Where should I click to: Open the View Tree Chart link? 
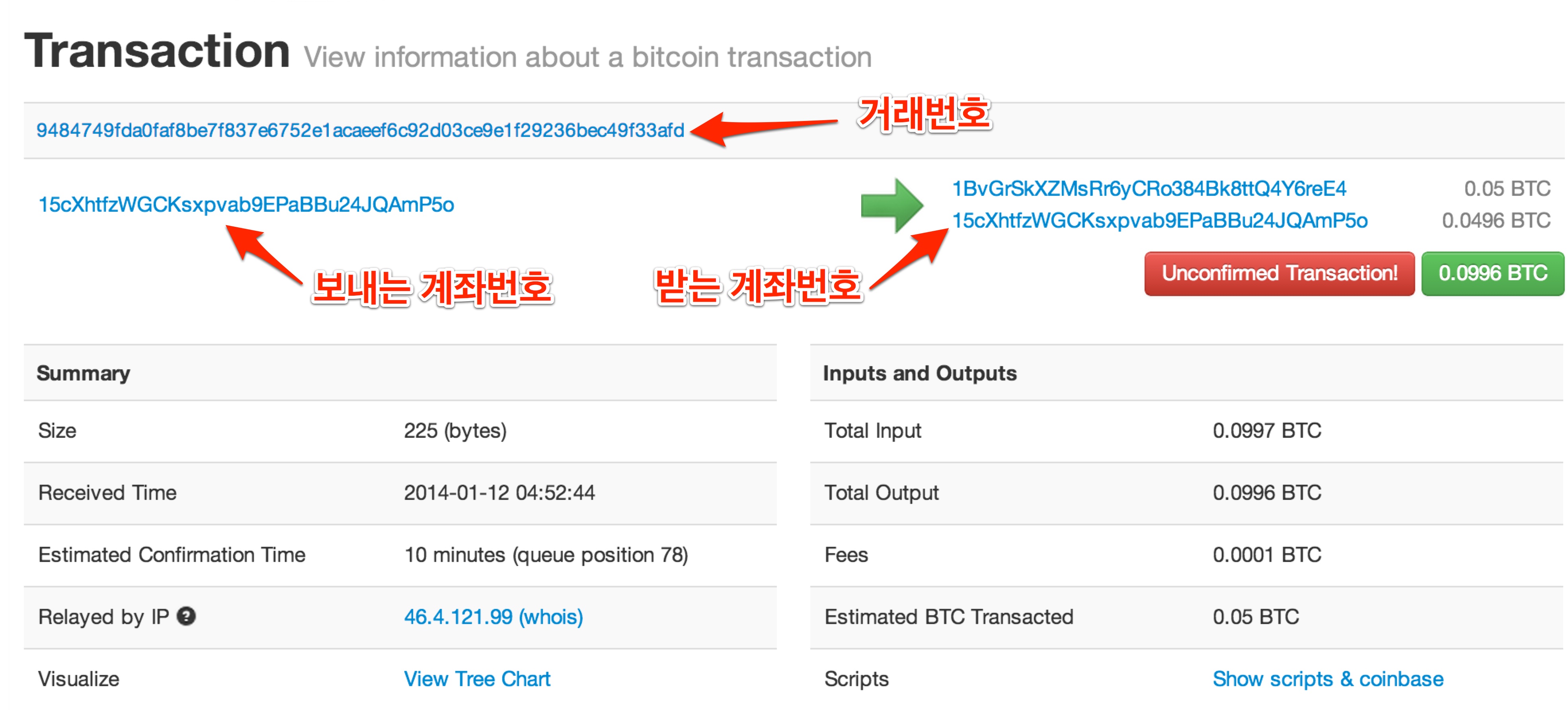(477, 679)
